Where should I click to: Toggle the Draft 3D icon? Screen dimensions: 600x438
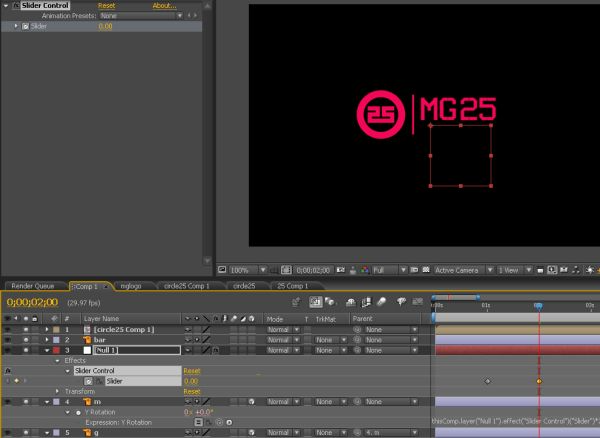tap(330, 302)
